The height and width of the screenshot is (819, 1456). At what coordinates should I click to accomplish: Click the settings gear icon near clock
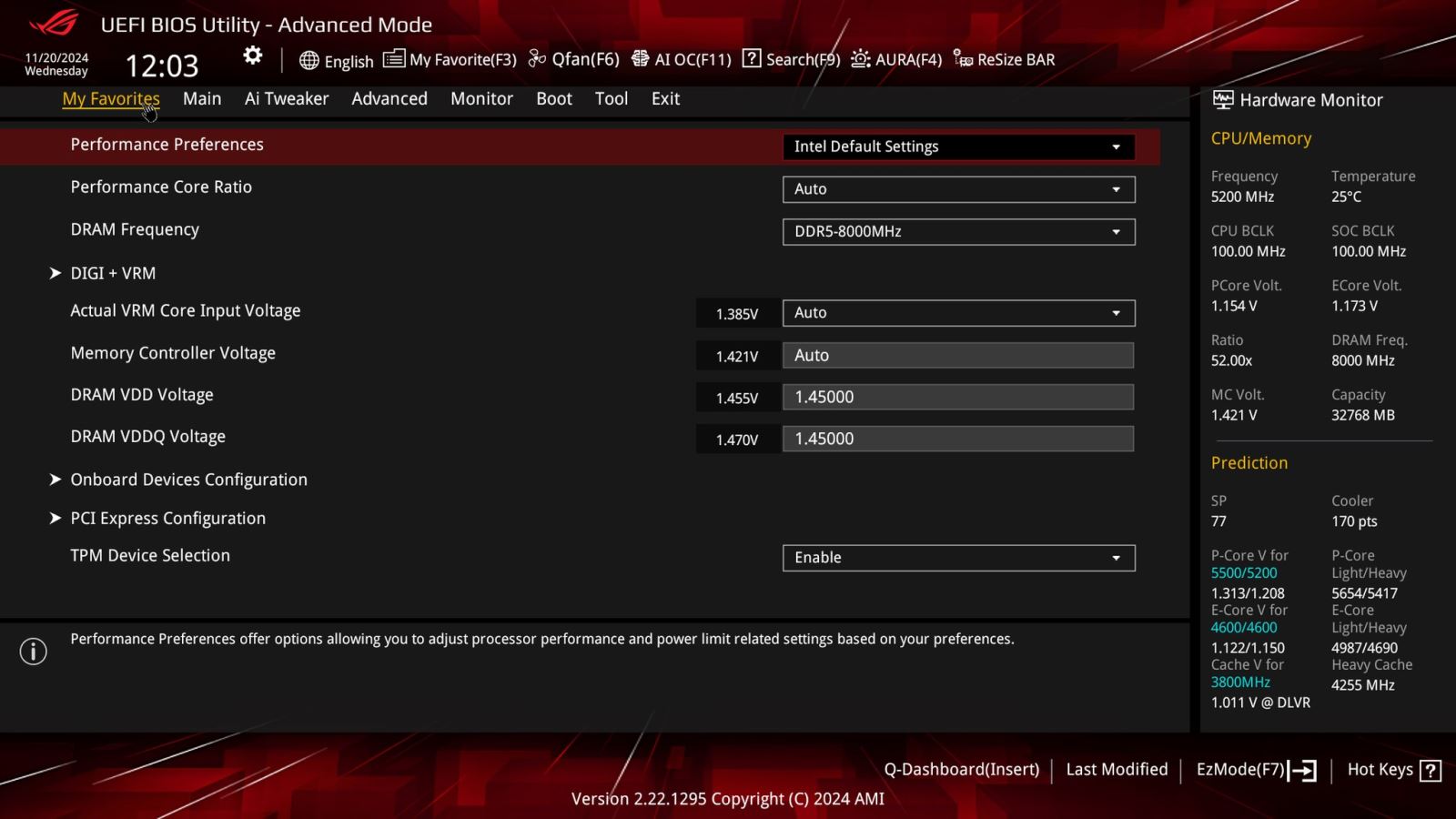pos(253,56)
